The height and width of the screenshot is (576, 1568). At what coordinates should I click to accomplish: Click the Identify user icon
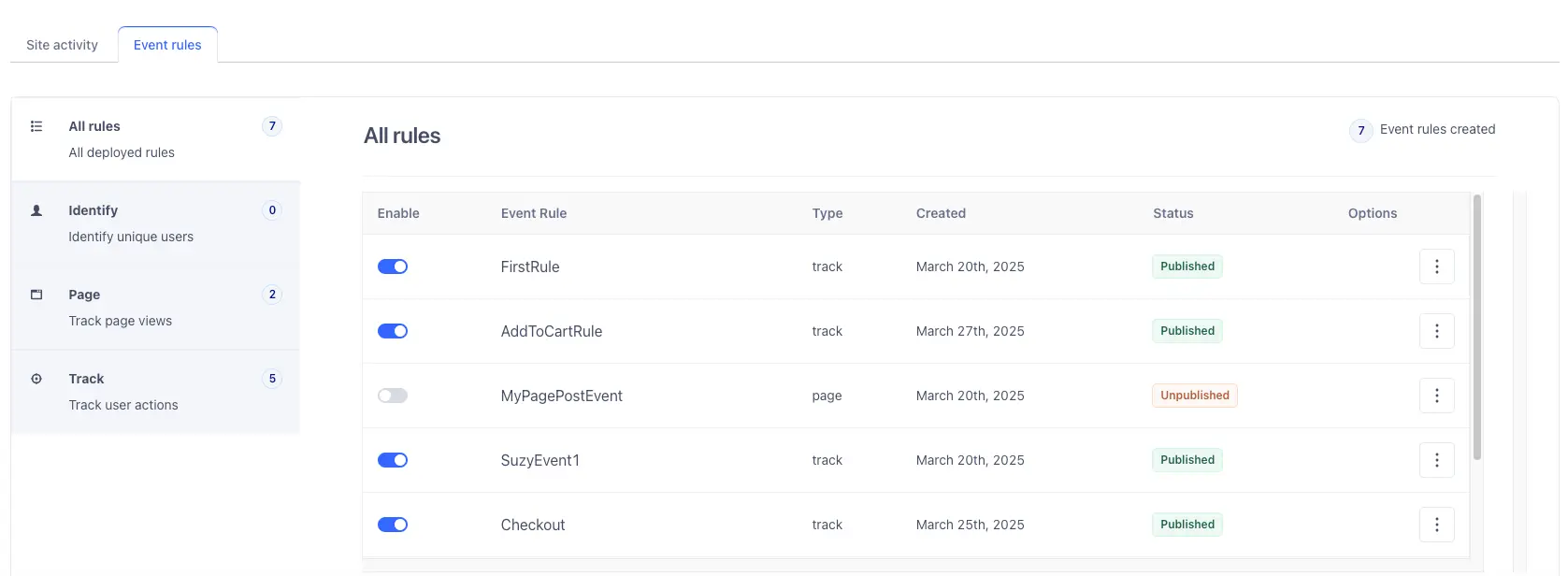pyautogui.click(x=36, y=210)
